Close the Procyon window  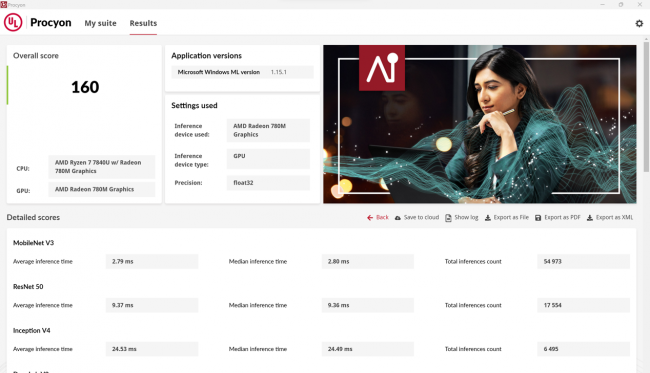coord(640,5)
